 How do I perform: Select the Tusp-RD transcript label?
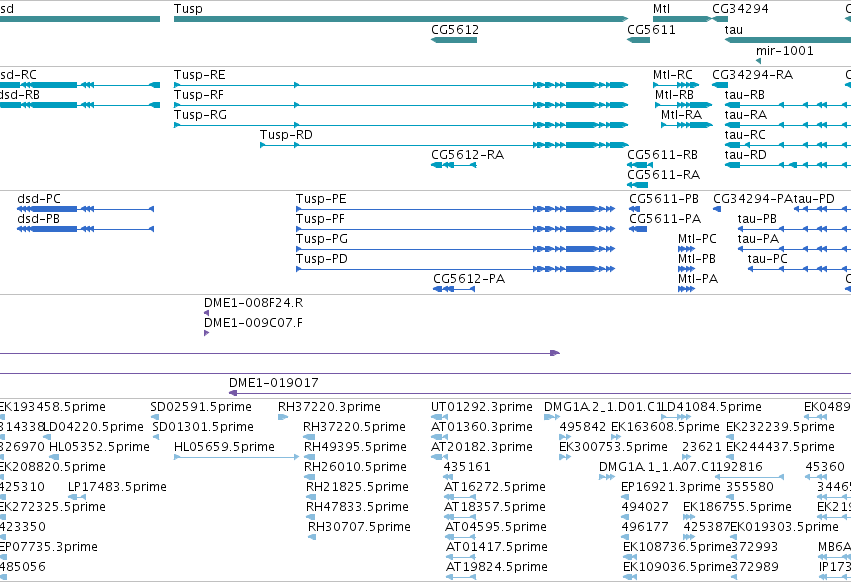pyautogui.click(x=286, y=135)
